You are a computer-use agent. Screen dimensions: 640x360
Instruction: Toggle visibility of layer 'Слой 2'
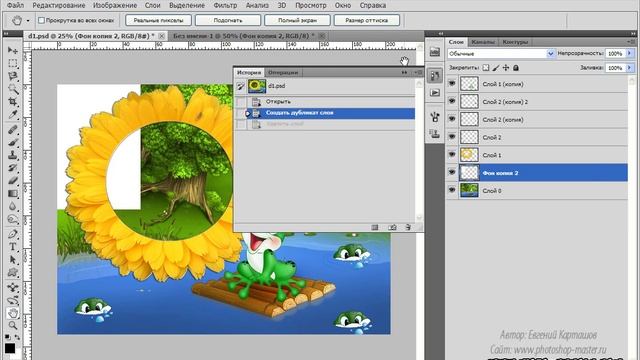point(452,137)
